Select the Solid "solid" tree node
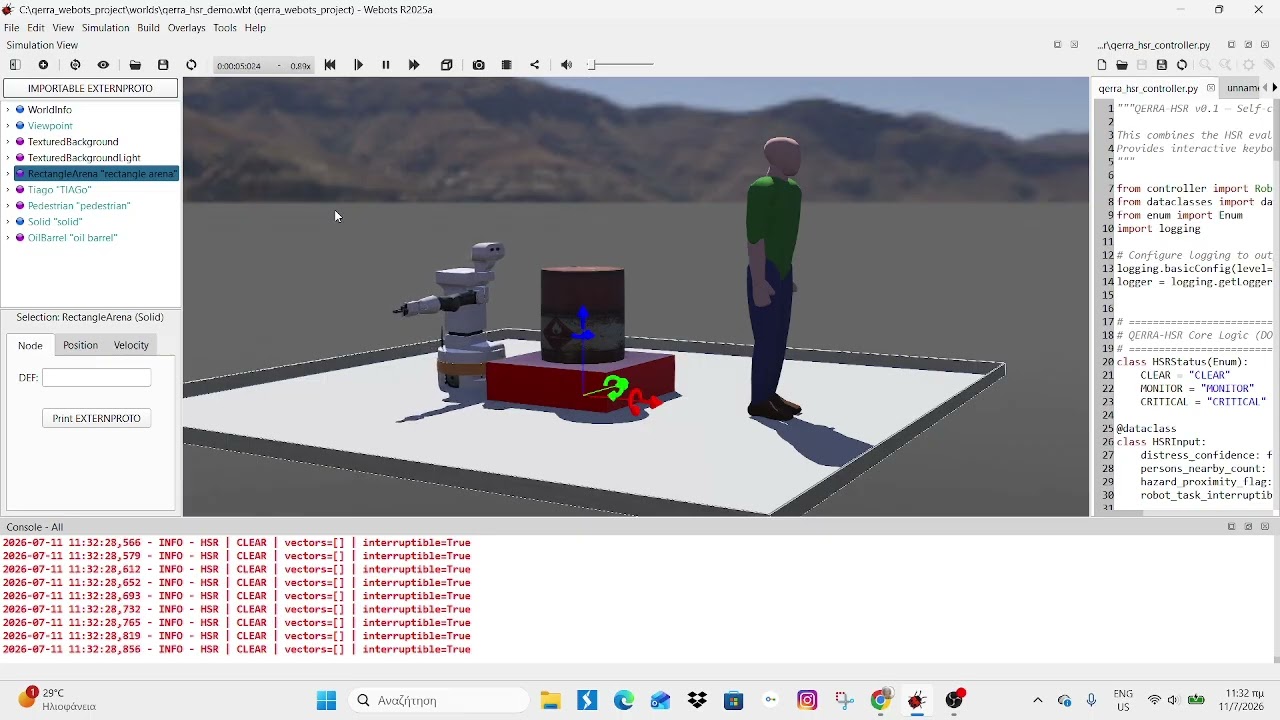The height and width of the screenshot is (720, 1280). point(55,222)
